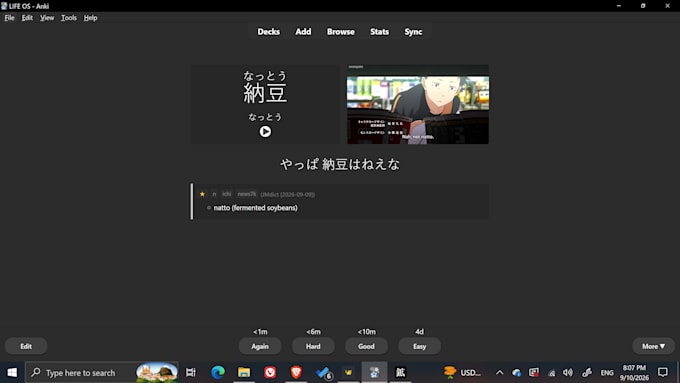Open the notification center icon
This screenshot has width=680, height=383.
pyautogui.click(x=662, y=372)
